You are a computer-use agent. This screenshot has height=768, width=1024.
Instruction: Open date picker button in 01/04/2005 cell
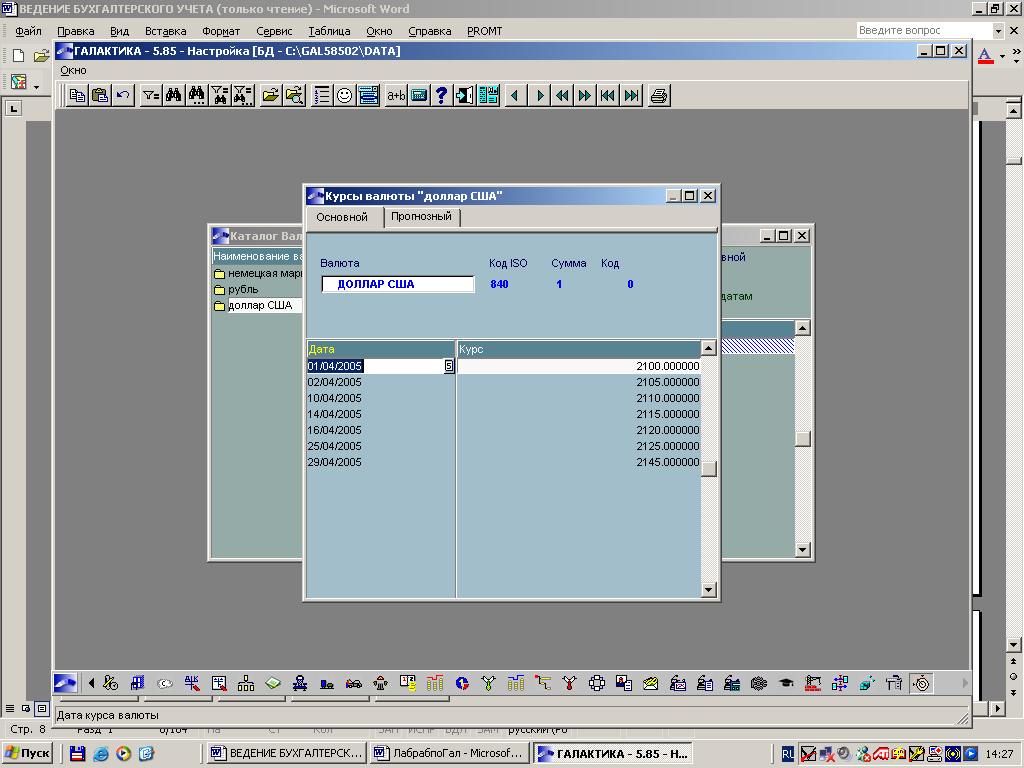pos(449,366)
